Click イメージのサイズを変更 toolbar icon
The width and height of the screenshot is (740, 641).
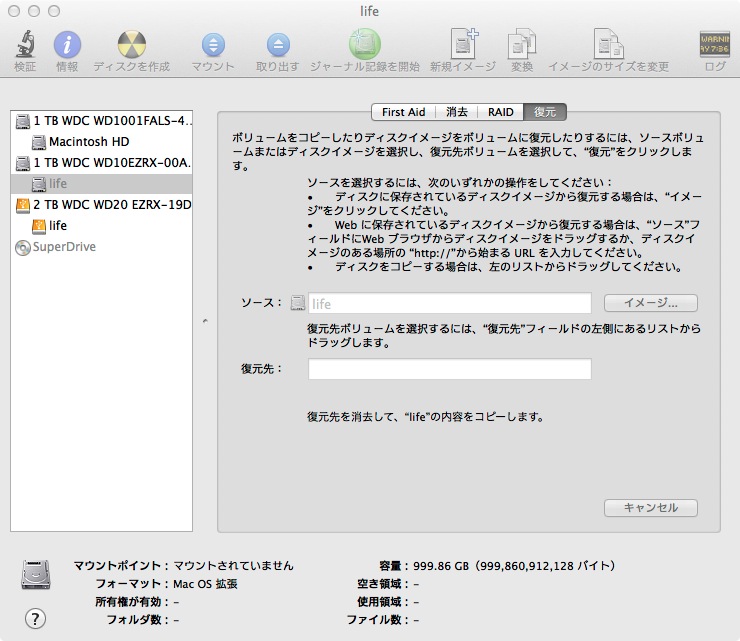(608, 45)
